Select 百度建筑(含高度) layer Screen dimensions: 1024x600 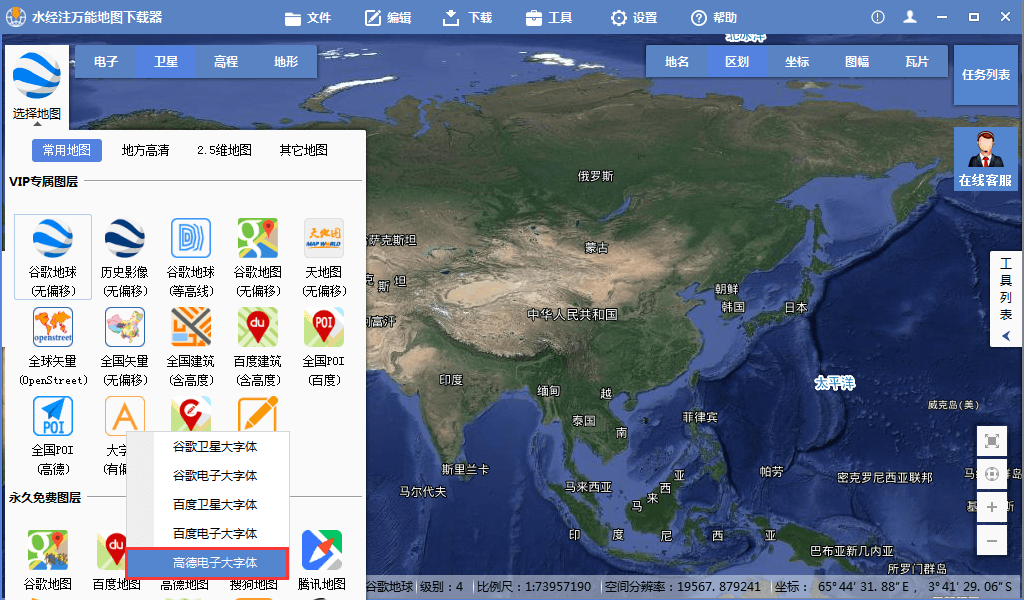pos(258,347)
